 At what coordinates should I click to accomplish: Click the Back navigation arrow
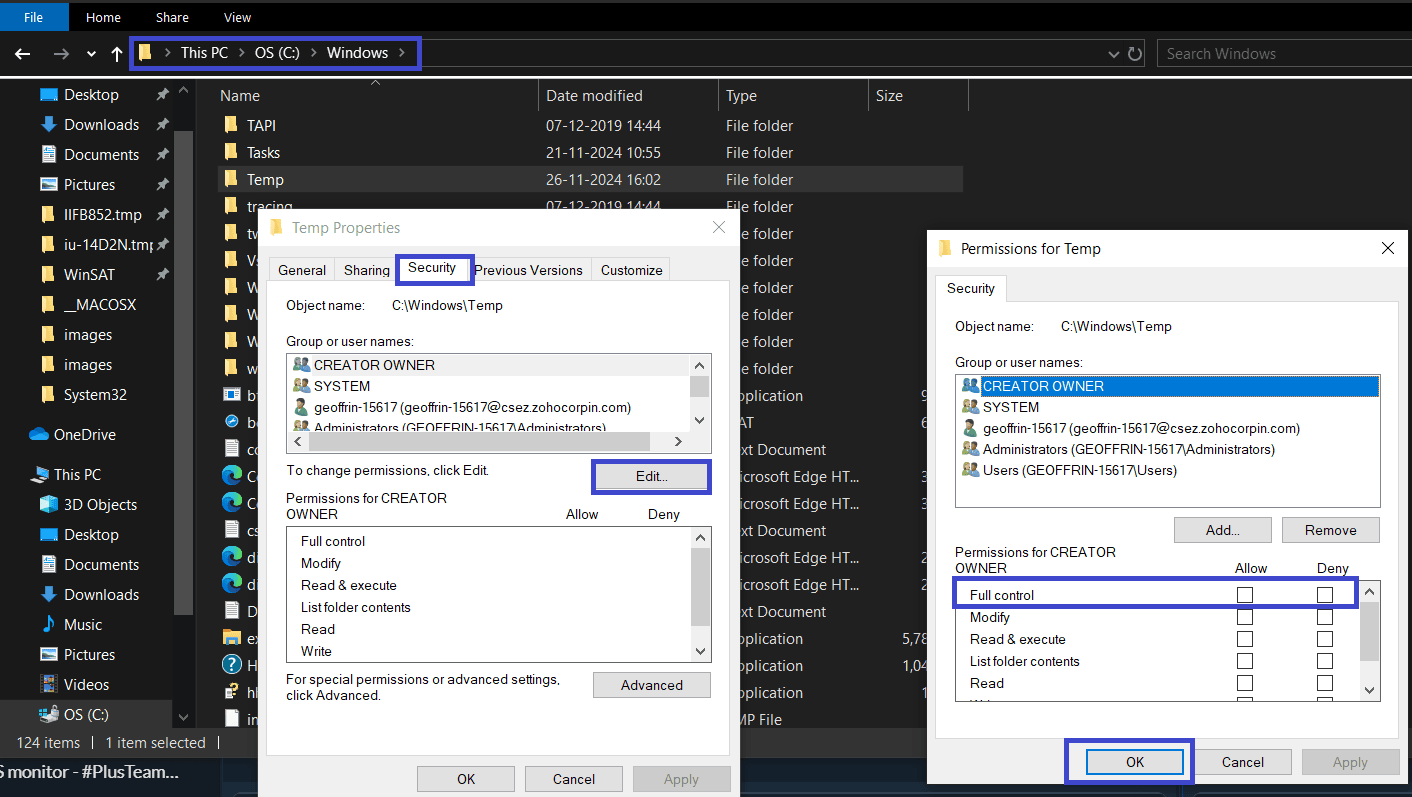[x=22, y=54]
